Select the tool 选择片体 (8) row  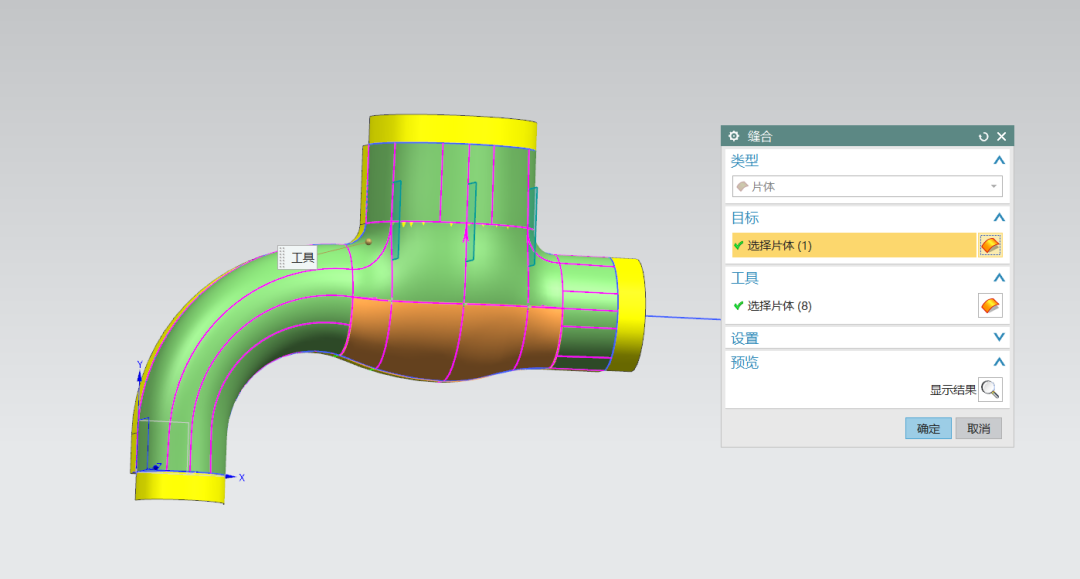pyautogui.click(x=854, y=306)
